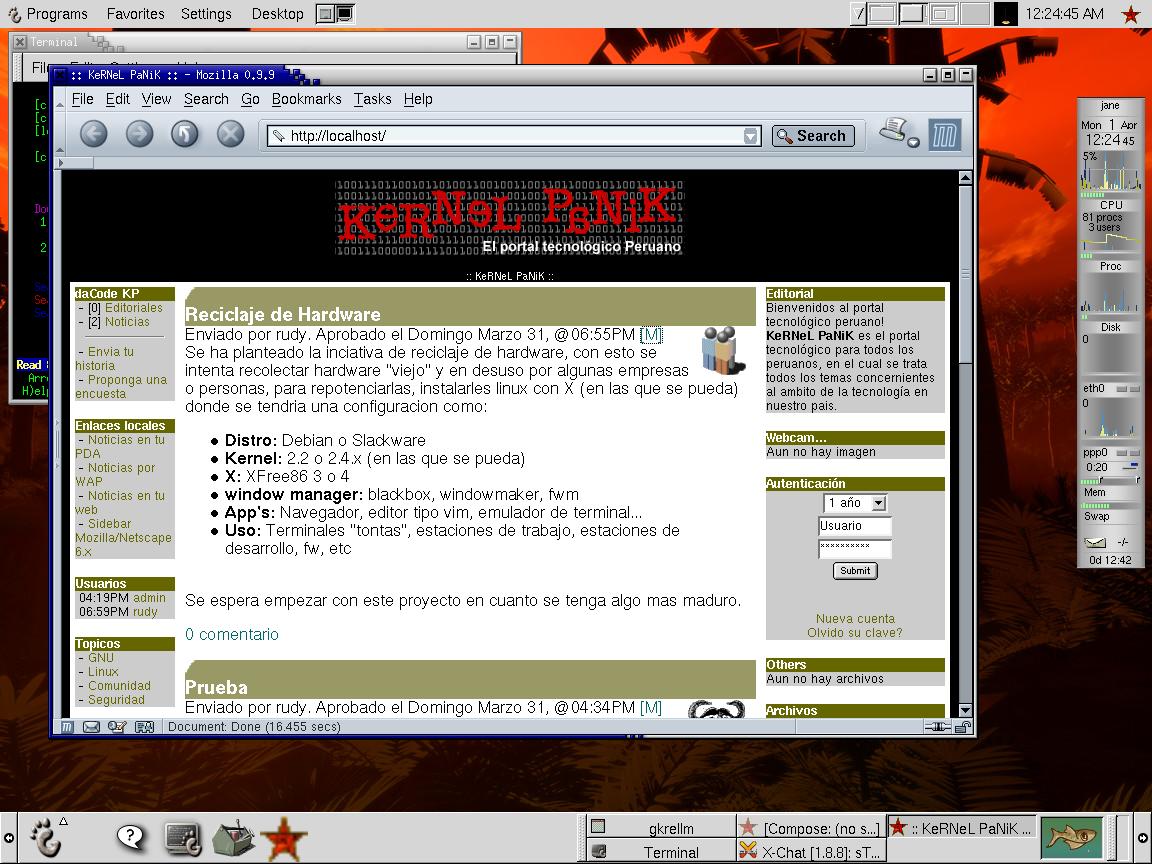1152x864 pixels.
Task: Click the page's vertical scrollbar thumb
Action: (x=965, y=273)
